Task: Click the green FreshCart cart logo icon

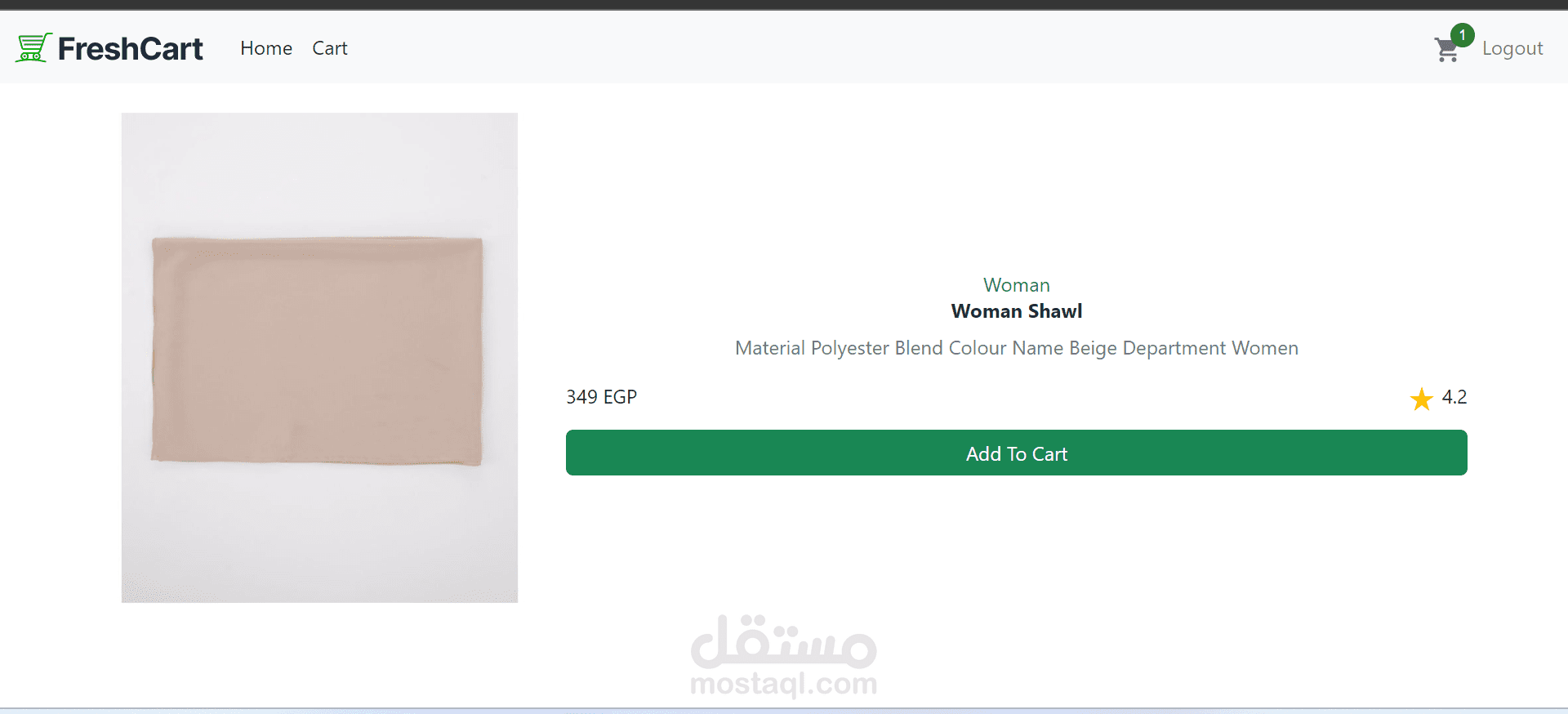Action: tap(33, 48)
